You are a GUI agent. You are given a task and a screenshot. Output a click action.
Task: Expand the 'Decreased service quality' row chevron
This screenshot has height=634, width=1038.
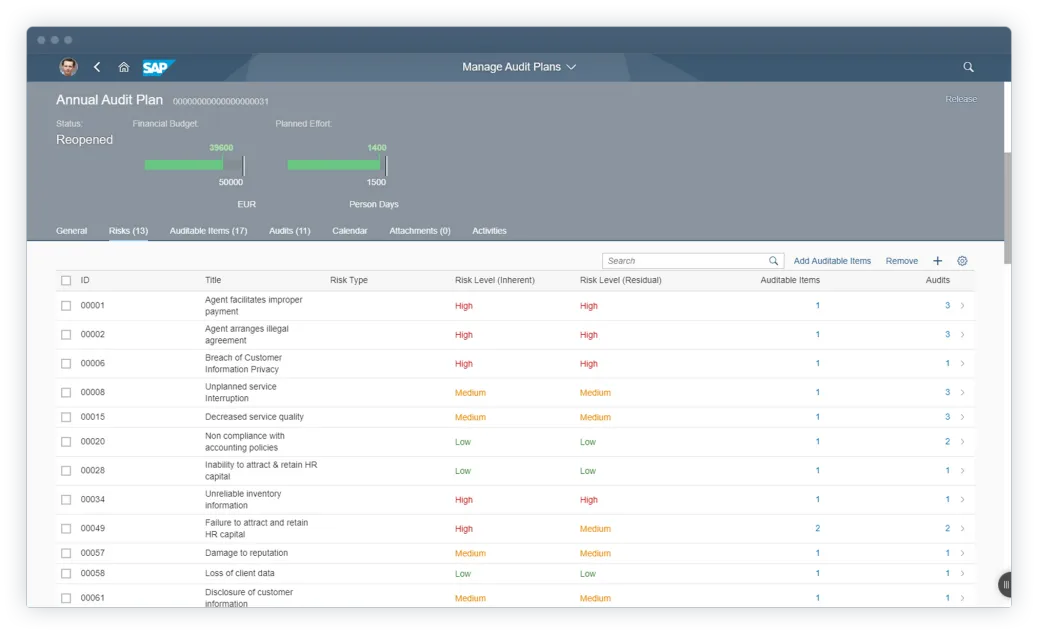962,416
